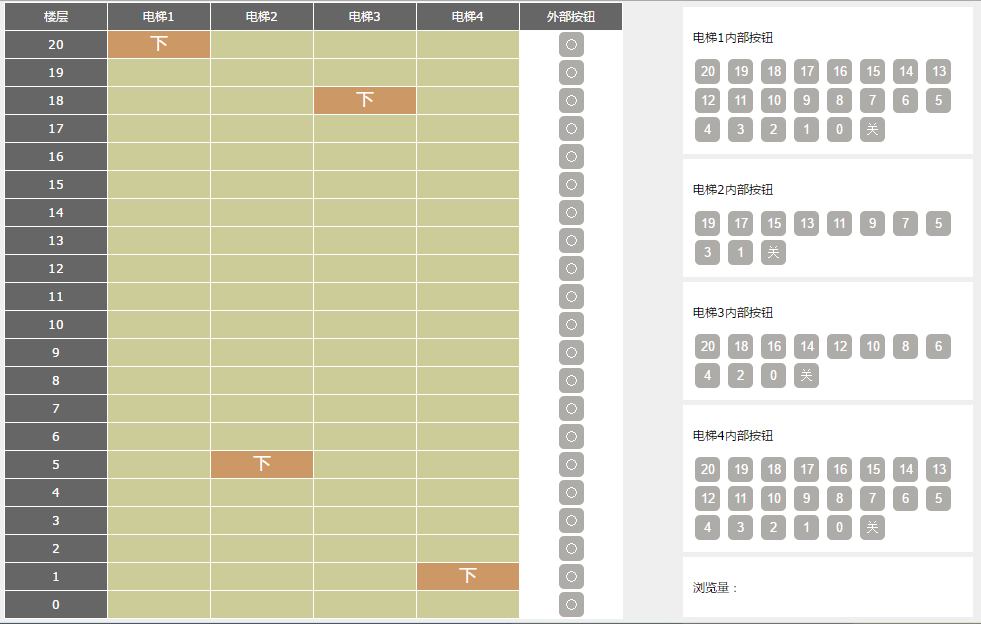Click the external call button on floor 1

click(571, 576)
